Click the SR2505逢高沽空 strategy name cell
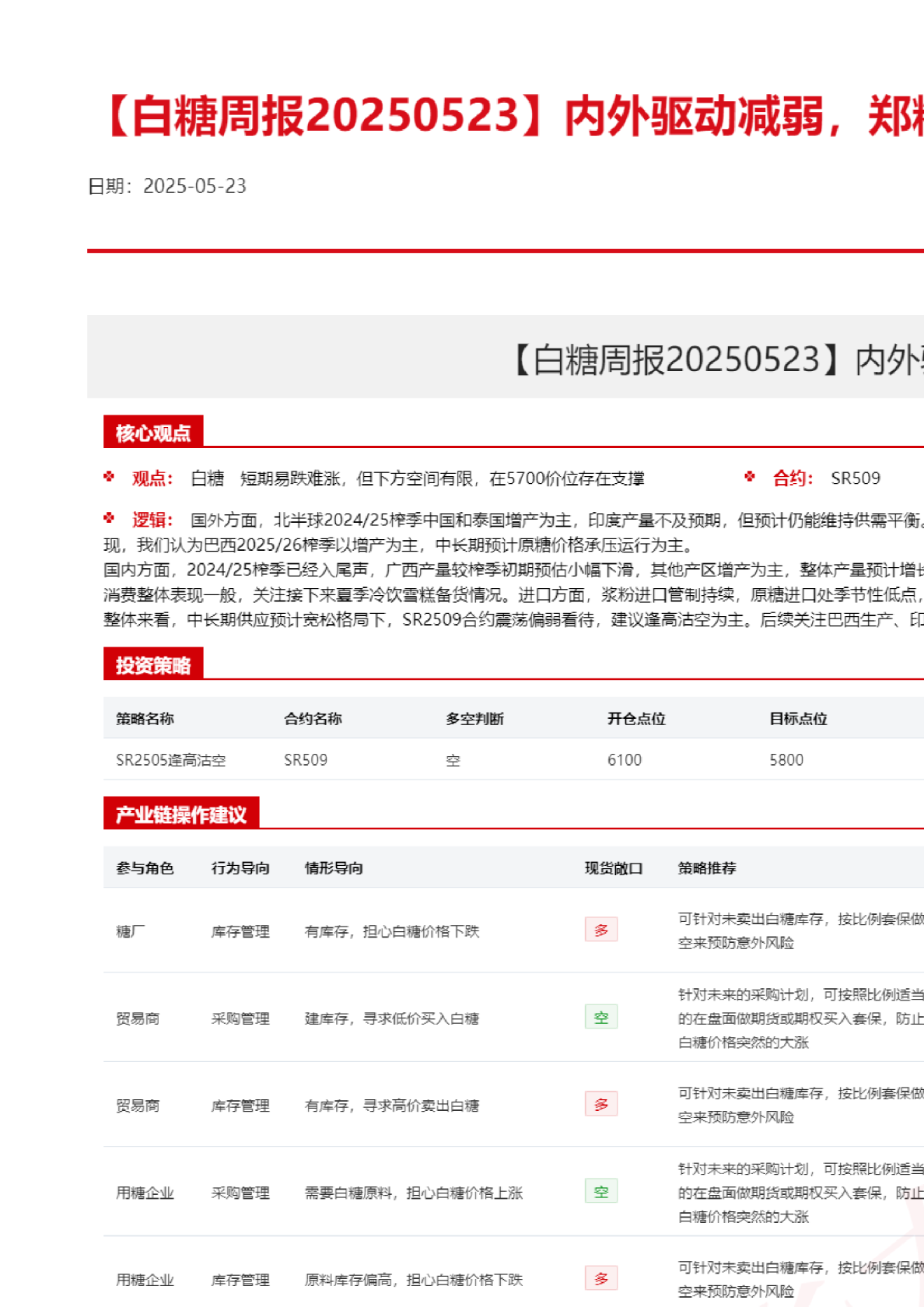Image resolution: width=924 pixels, height=1307 pixels. pyautogui.click(x=170, y=760)
